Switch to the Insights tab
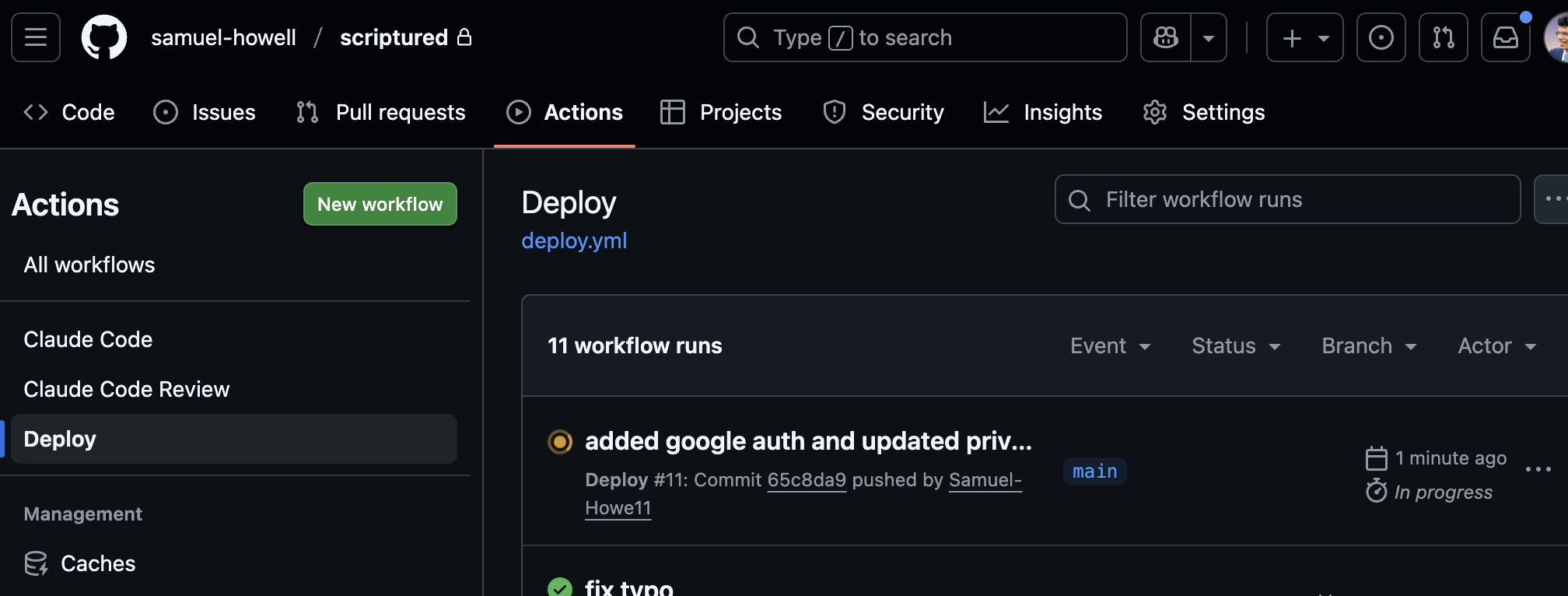 [1043, 112]
